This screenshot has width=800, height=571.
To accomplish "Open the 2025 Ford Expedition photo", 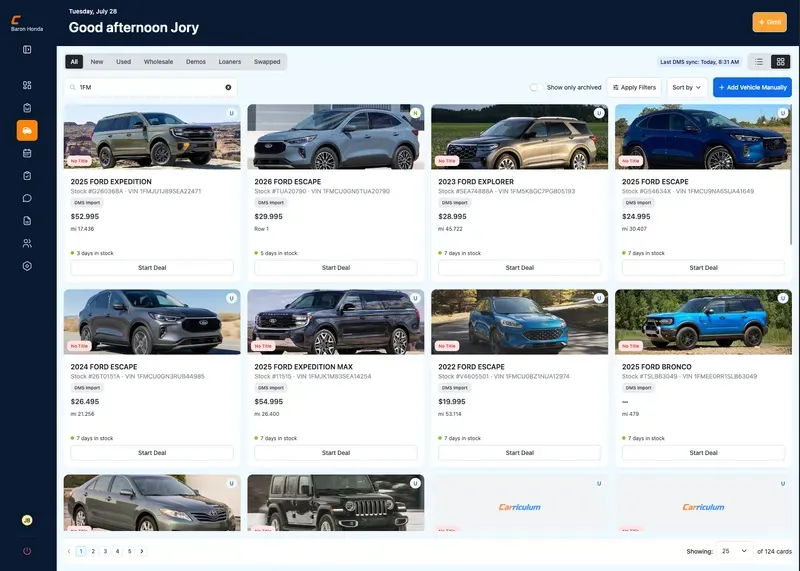I will click(x=152, y=137).
